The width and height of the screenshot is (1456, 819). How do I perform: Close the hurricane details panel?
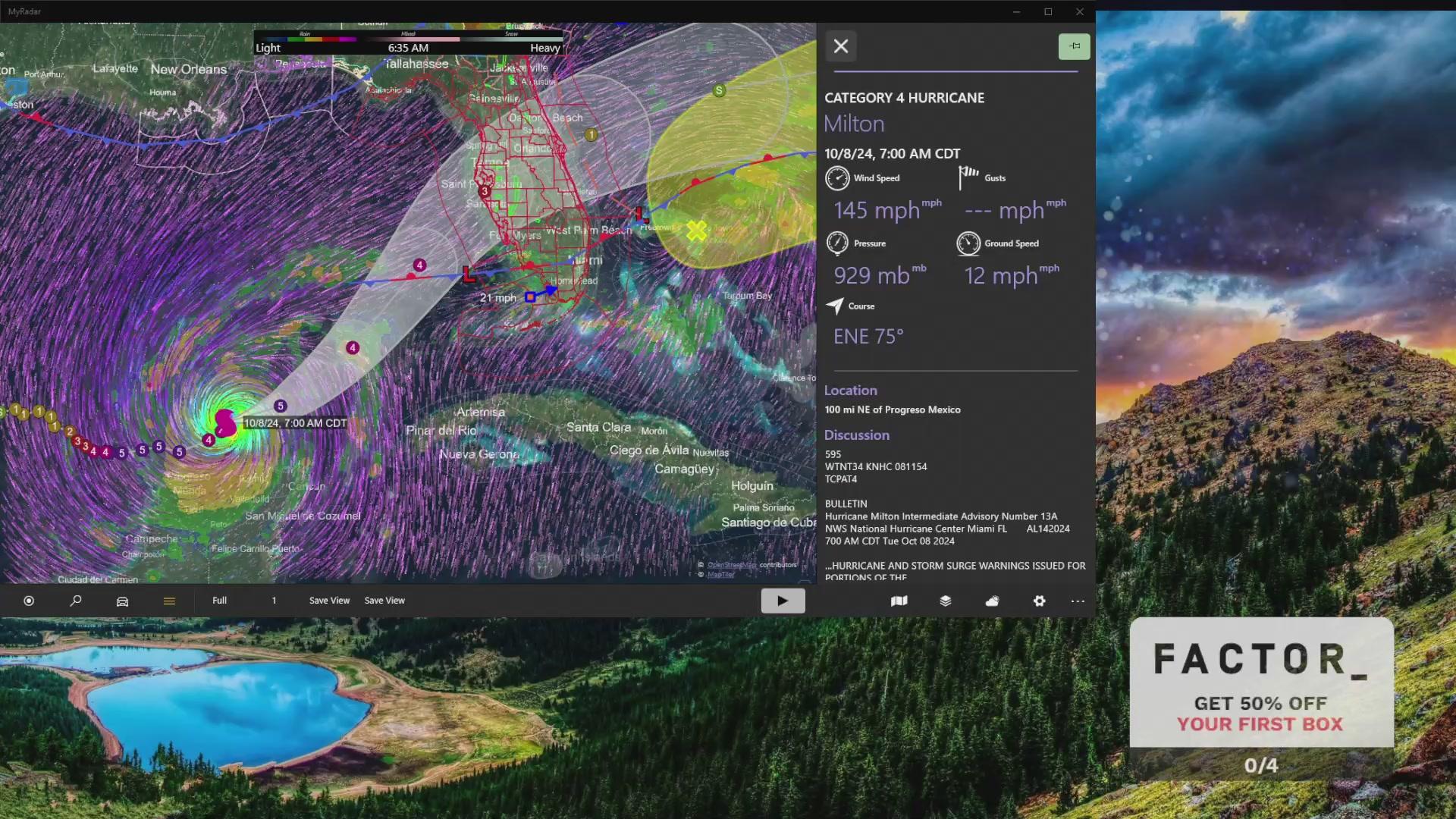tap(841, 46)
